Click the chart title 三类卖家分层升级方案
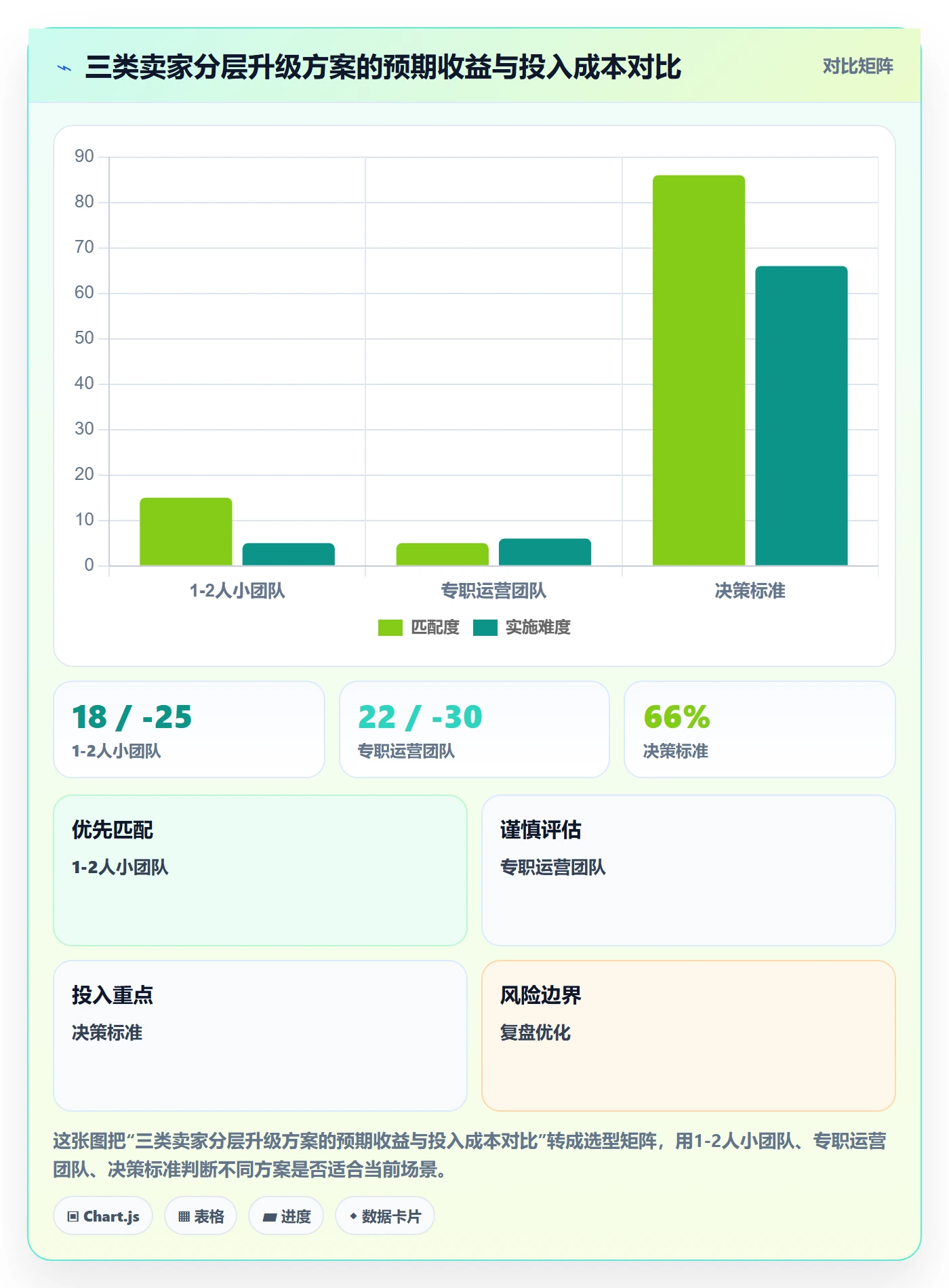949x1288 pixels. click(x=383, y=67)
